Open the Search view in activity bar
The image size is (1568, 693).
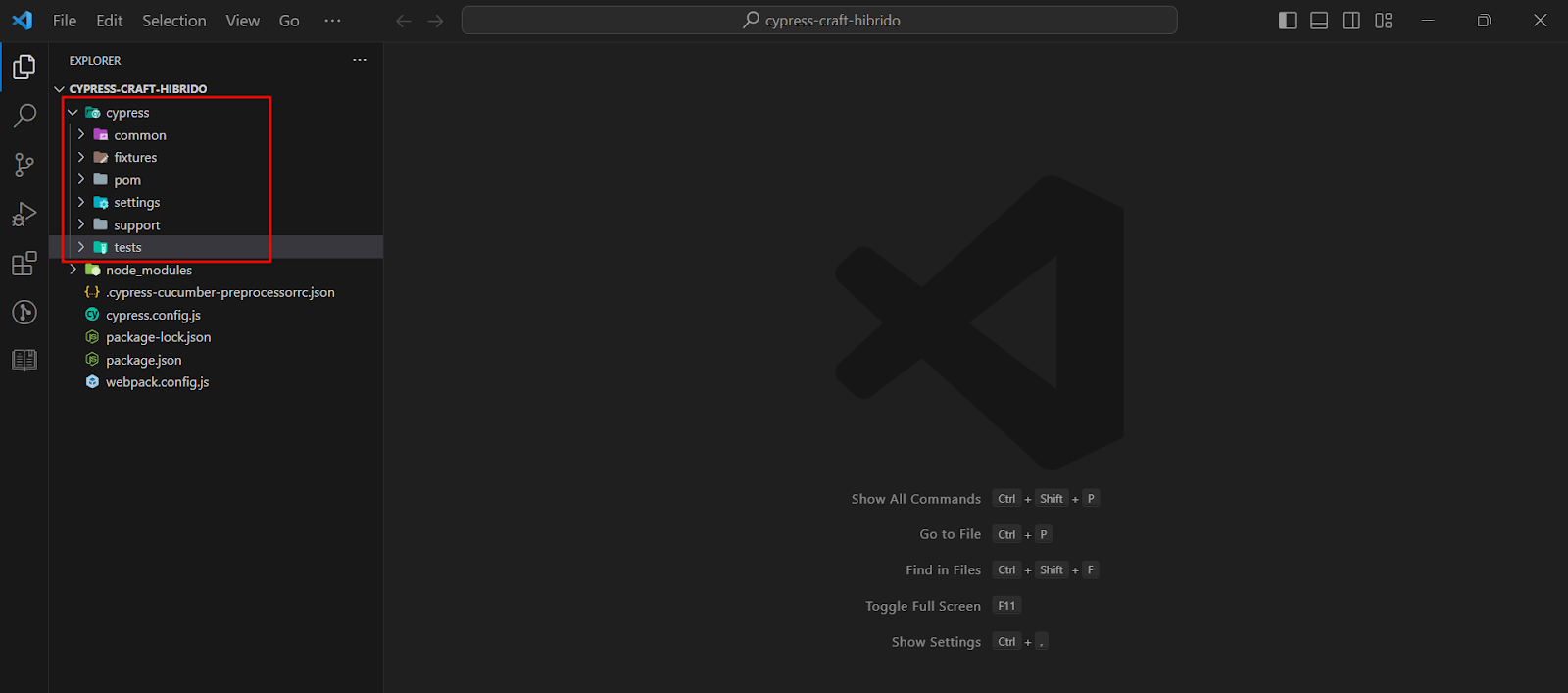24,116
